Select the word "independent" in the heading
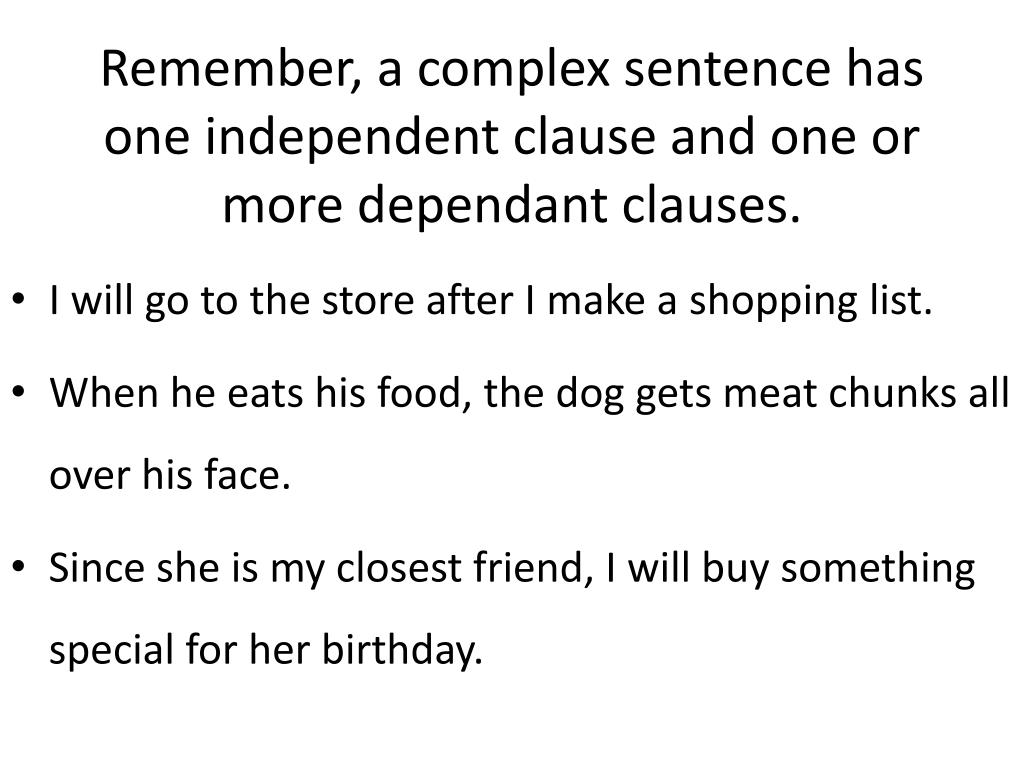 (353, 137)
